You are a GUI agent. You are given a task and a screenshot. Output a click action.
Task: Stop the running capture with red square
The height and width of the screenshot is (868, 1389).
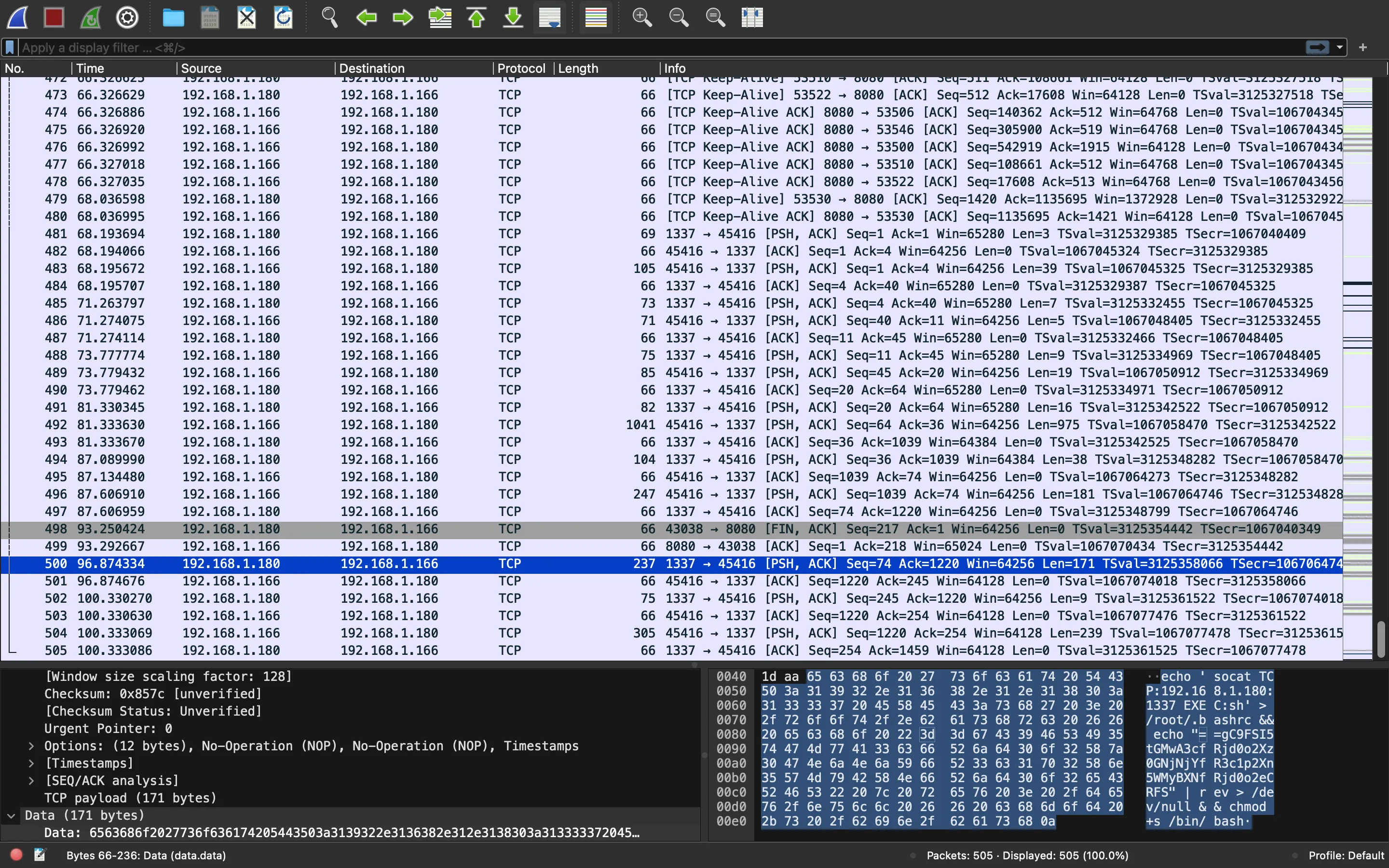click(x=54, y=17)
